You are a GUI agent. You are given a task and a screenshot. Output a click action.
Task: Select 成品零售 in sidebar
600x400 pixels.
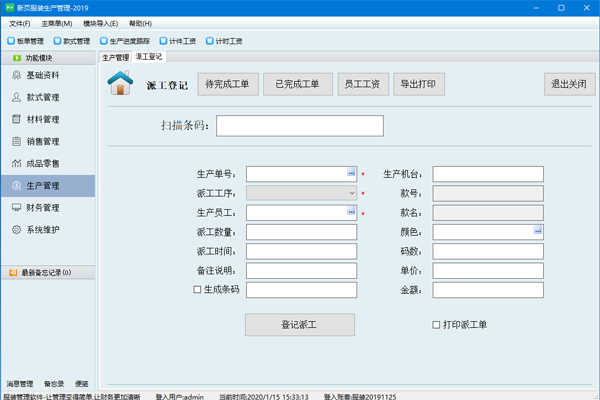click(x=48, y=164)
